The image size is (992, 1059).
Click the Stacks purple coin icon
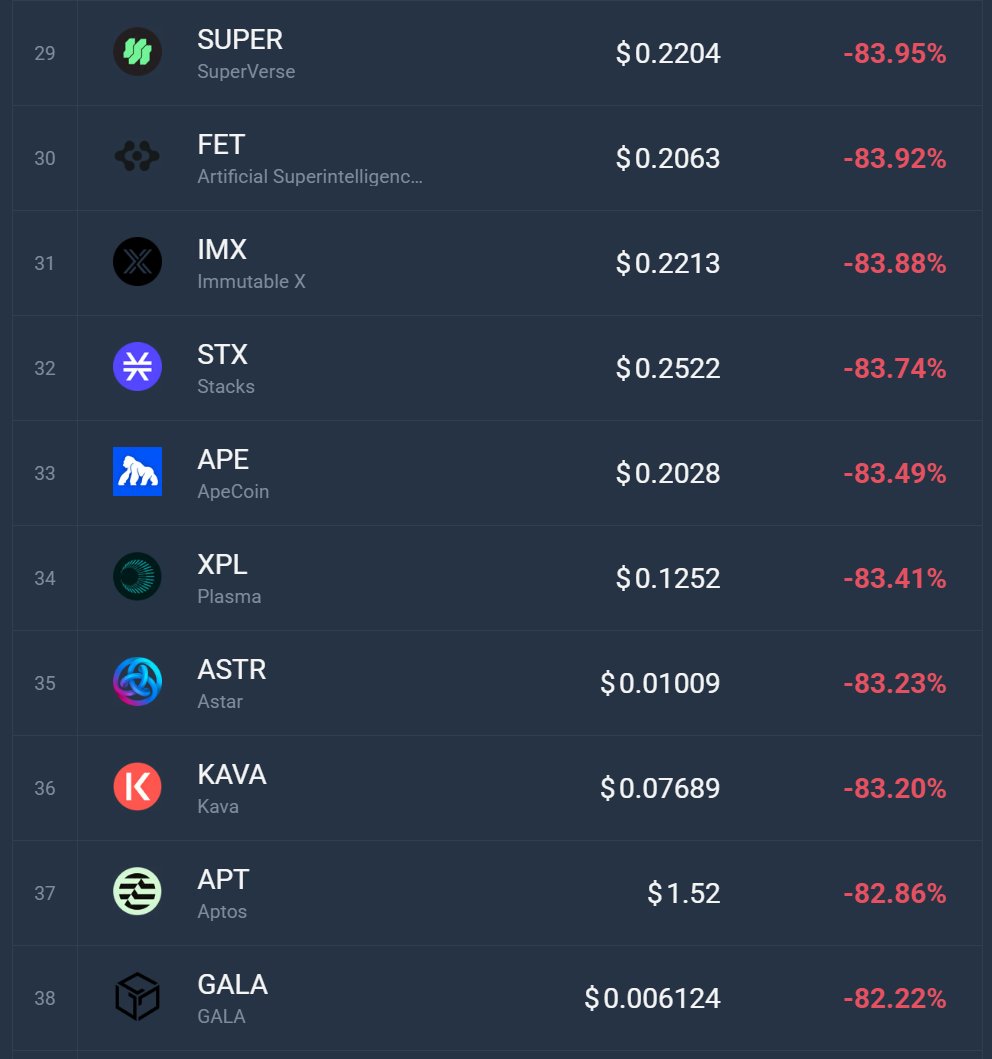point(137,367)
